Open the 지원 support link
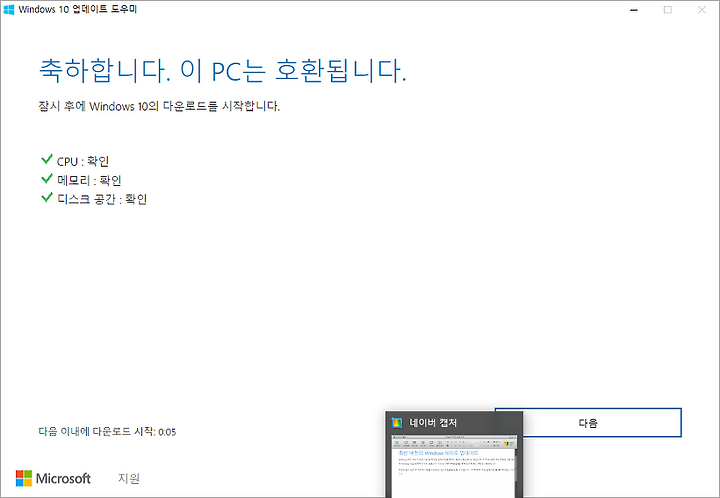This screenshot has height=498, width=720. tap(129, 478)
